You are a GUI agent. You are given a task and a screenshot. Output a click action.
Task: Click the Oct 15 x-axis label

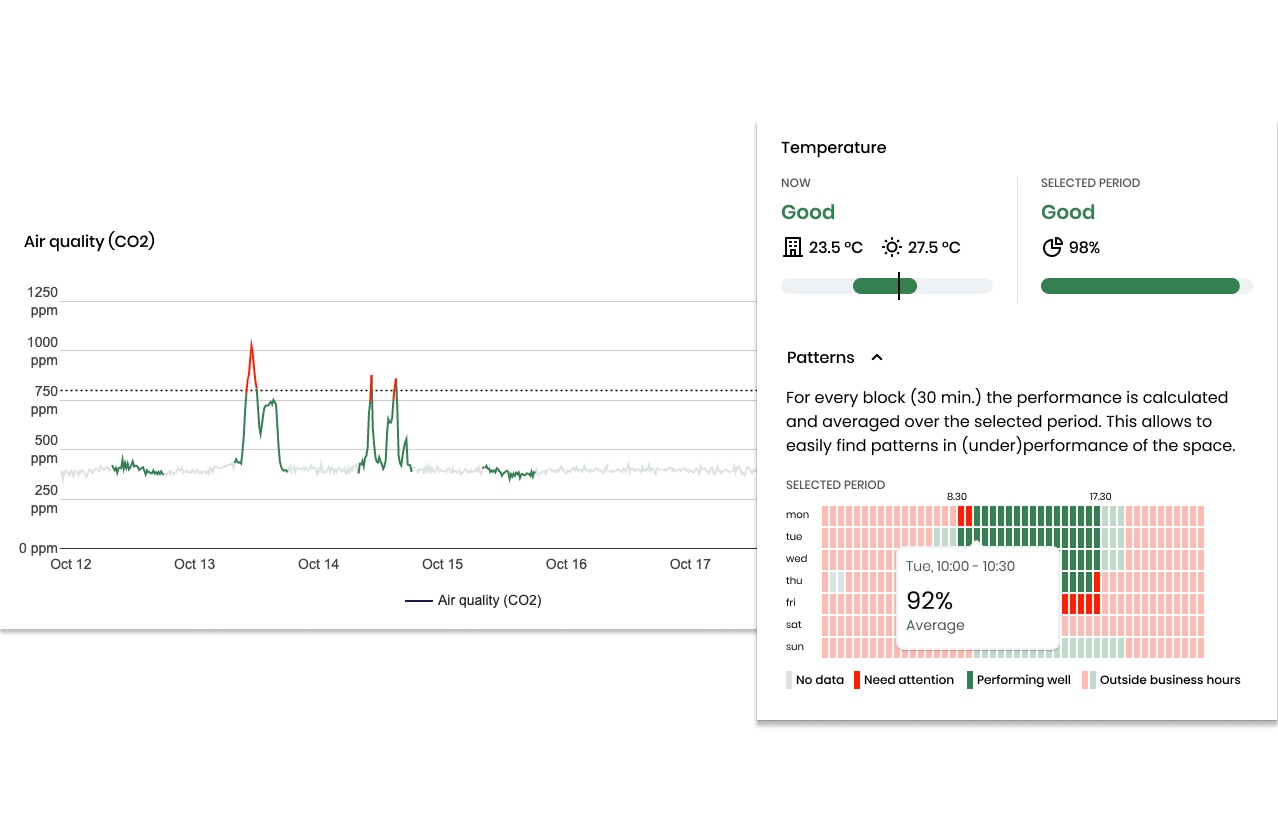pos(443,564)
